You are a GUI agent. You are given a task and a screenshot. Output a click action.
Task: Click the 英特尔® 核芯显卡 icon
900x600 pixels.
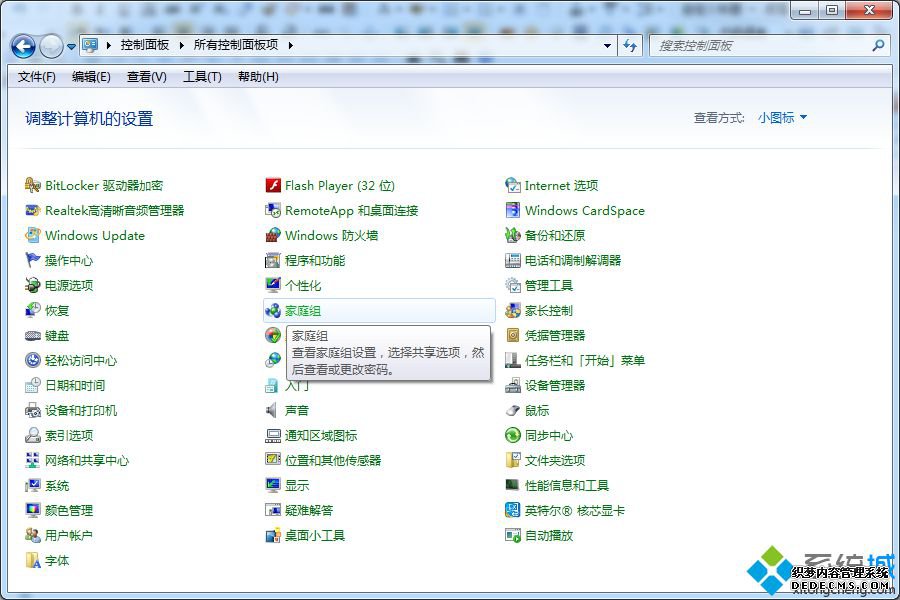[513, 510]
